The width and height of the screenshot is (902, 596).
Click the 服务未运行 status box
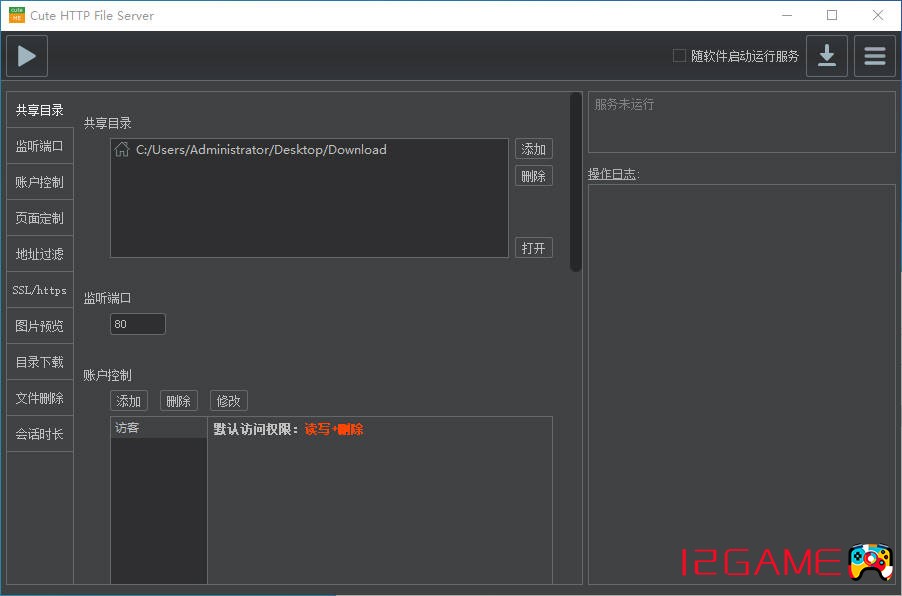[x=742, y=122]
